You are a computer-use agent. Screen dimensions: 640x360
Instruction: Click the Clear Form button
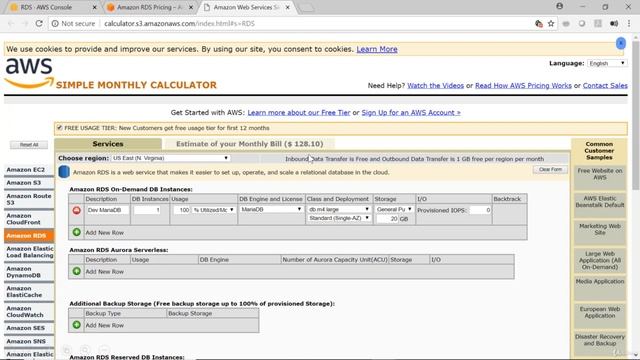pyautogui.click(x=550, y=169)
